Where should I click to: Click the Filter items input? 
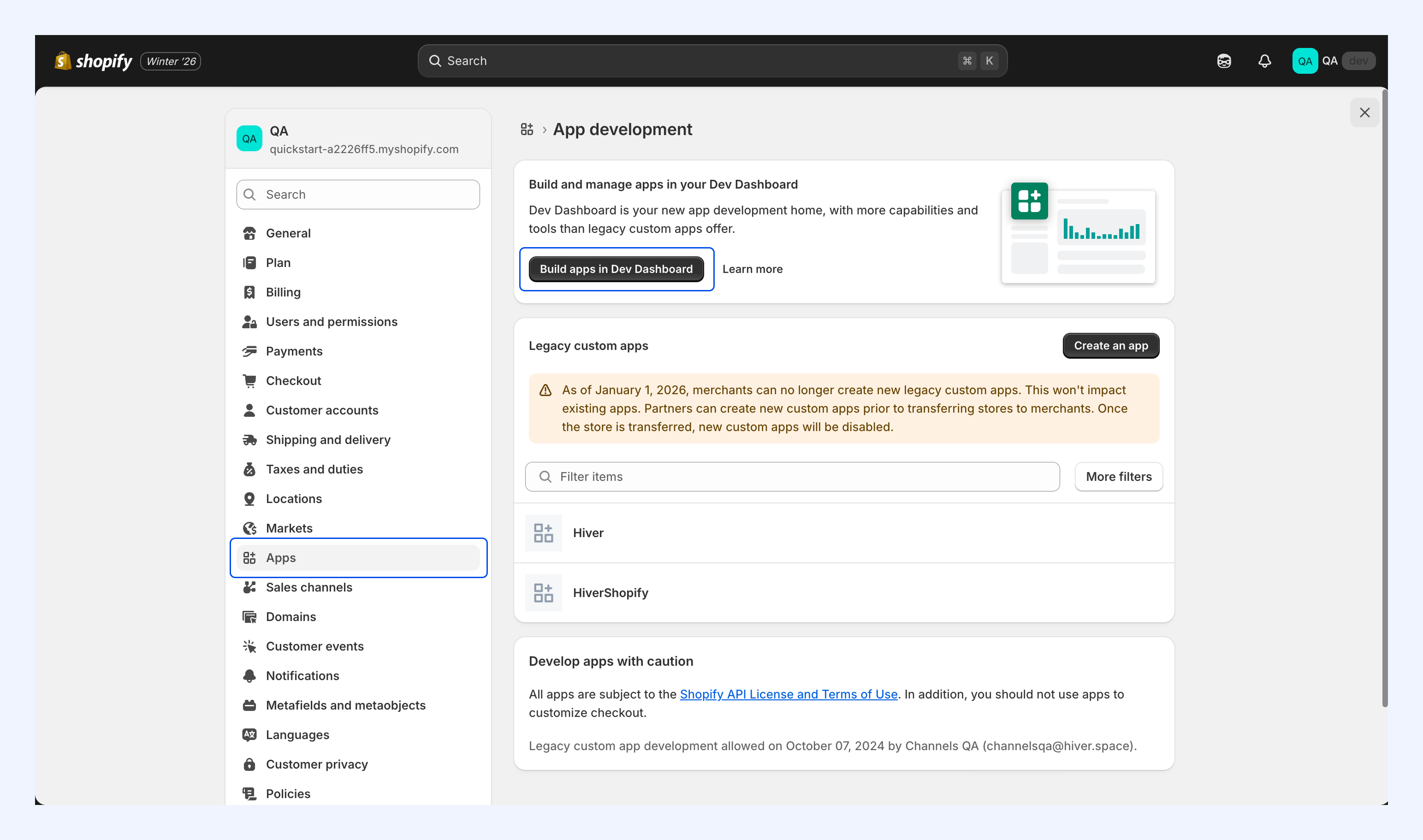coord(792,477)
